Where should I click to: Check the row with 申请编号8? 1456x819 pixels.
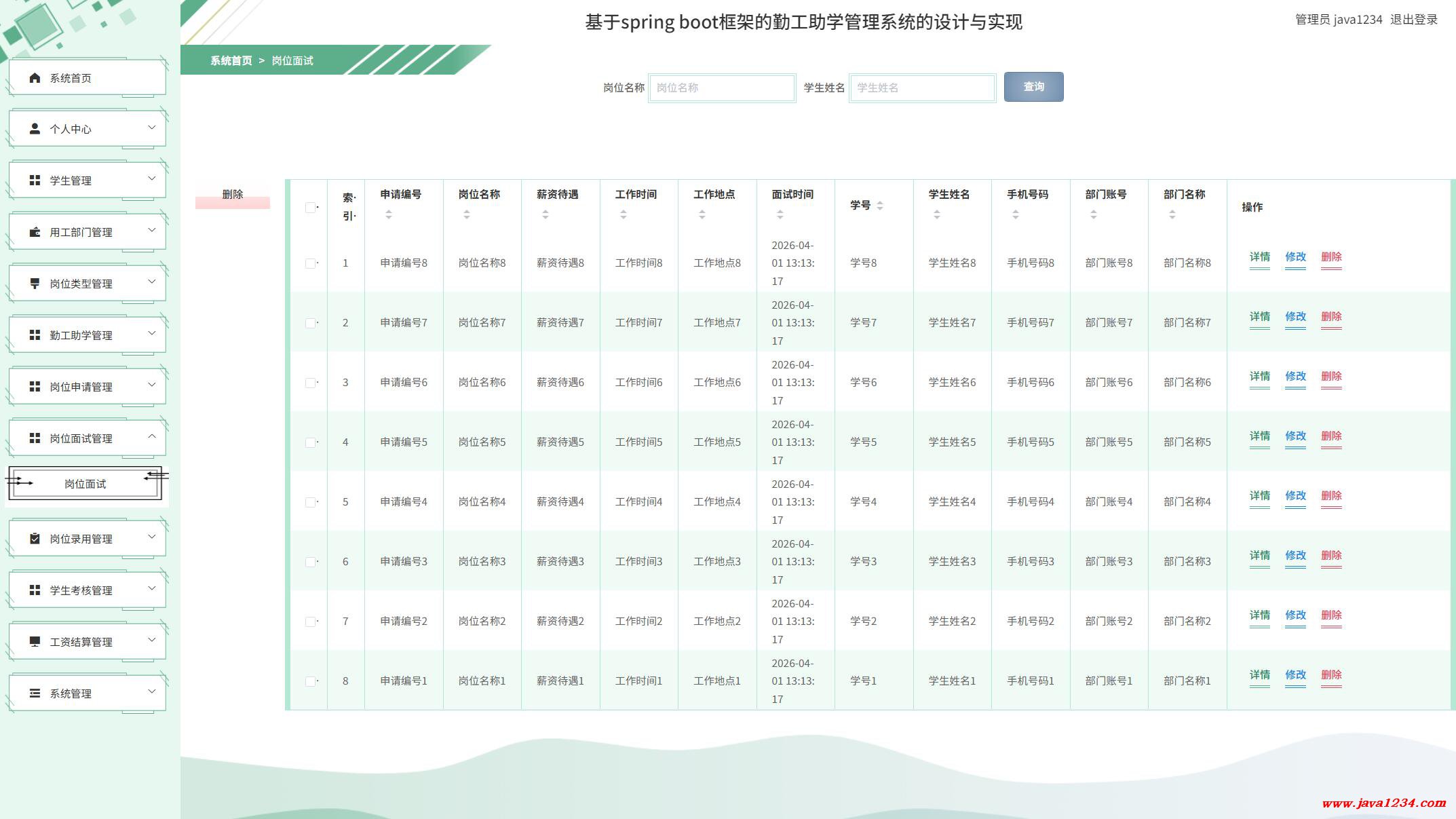pos(311,263)
